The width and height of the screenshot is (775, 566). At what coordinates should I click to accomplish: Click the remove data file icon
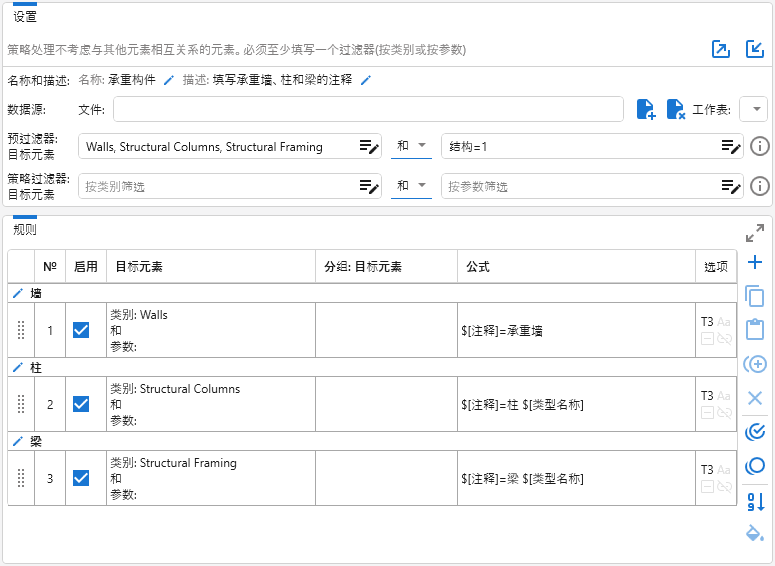click(x=676, y=109)
